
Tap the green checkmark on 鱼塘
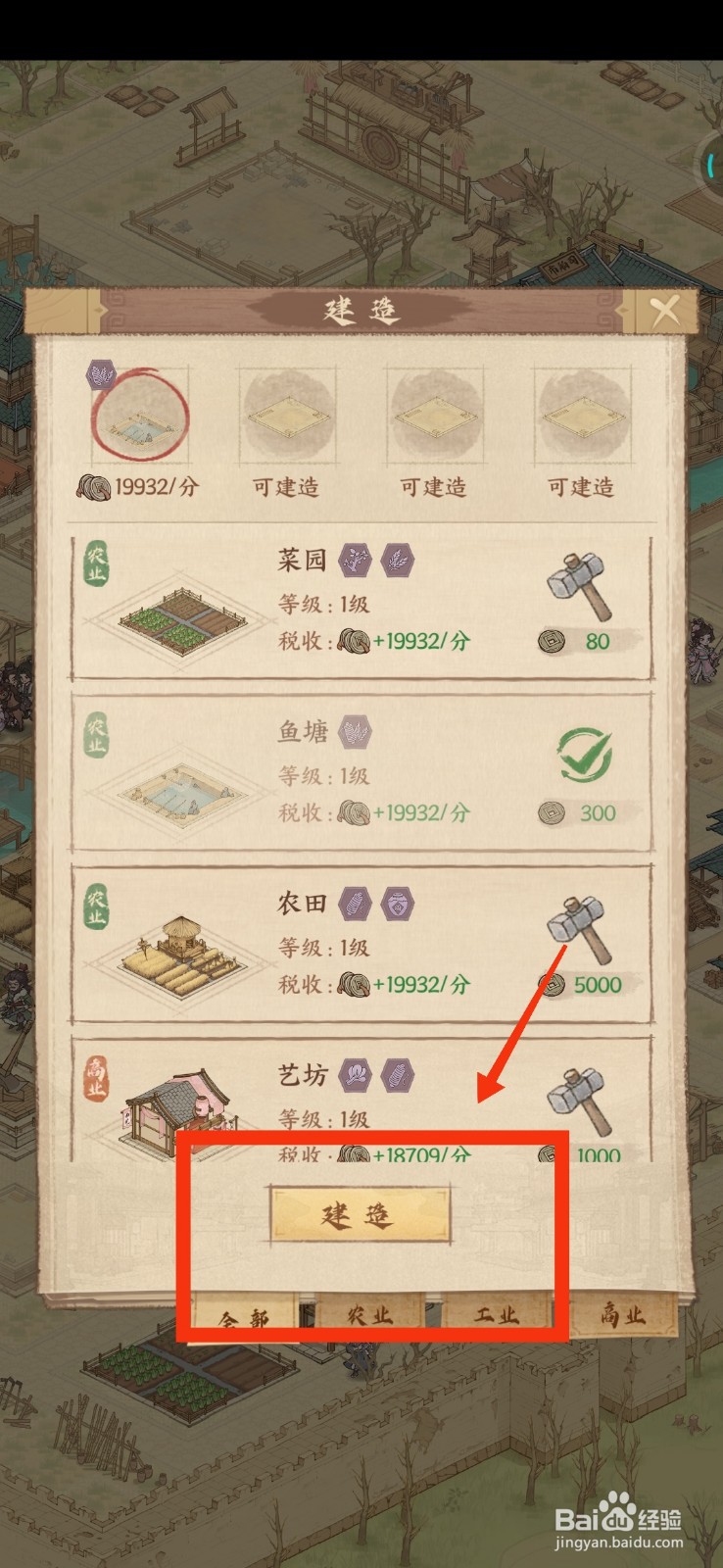coord(585,757)
